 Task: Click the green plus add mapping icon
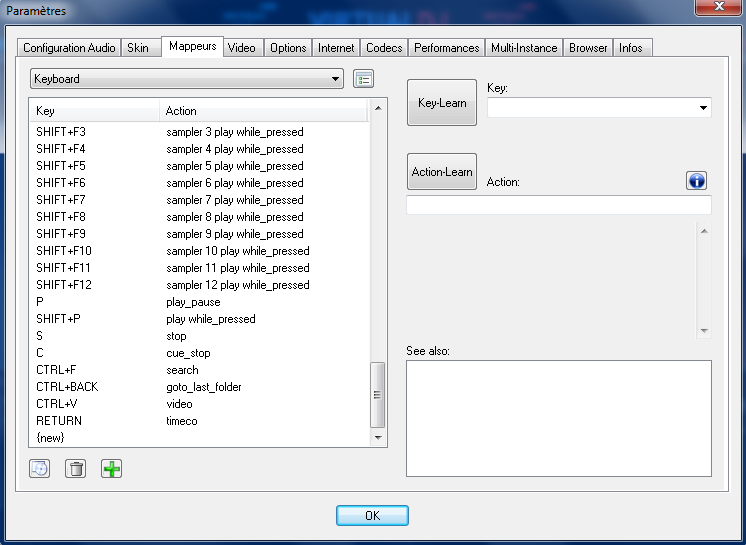[x=111, y=468]
